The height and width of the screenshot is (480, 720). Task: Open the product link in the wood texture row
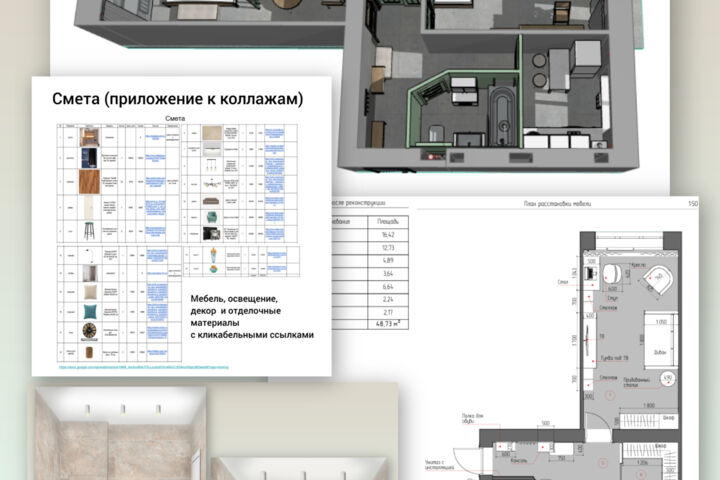pos(156,182)
